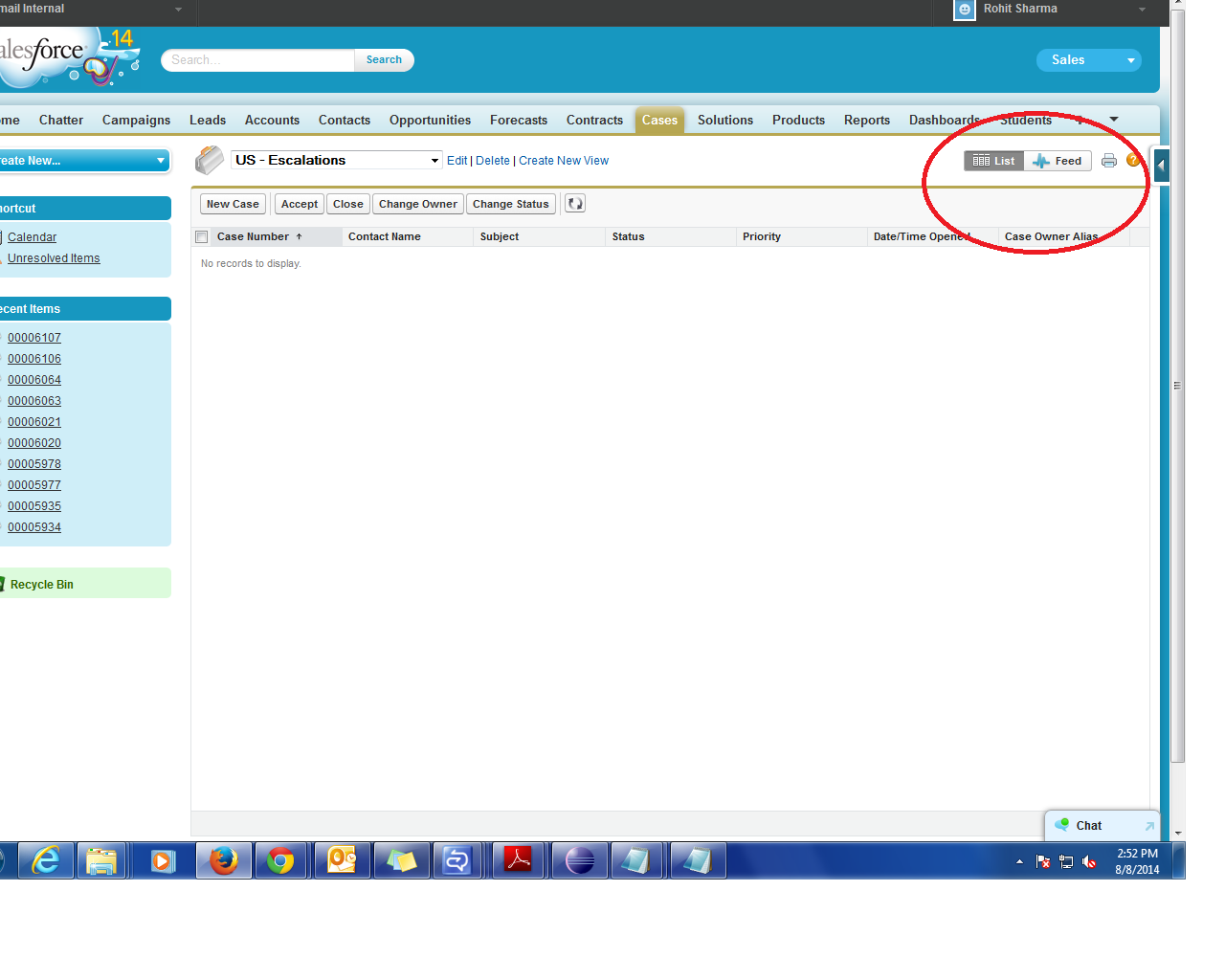1225x980 pixels.
Task: Open the Rohit Sharma user menu
Action: [x=1051, y=10]
